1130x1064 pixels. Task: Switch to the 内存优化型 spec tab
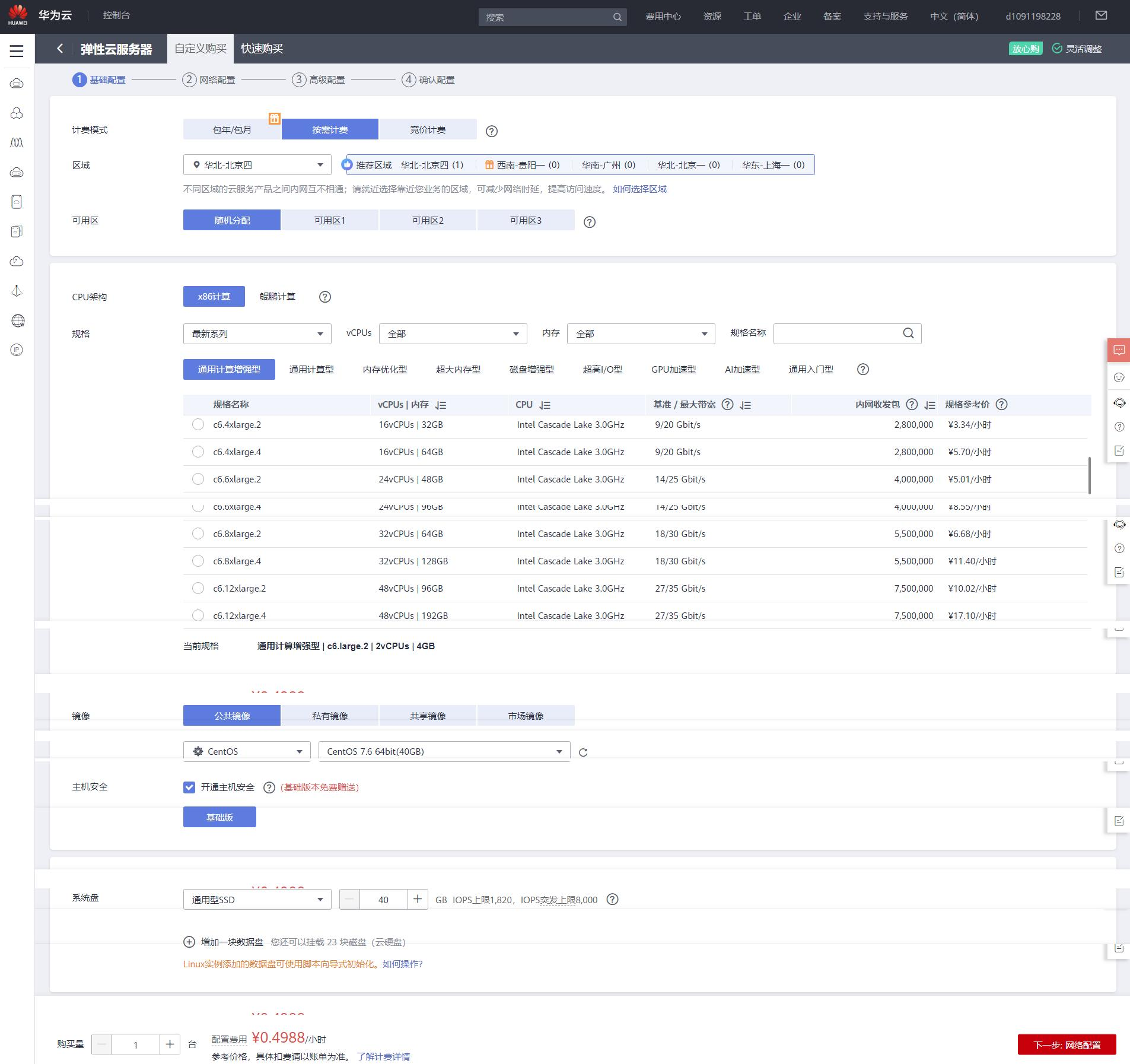[x=385, y=370]
